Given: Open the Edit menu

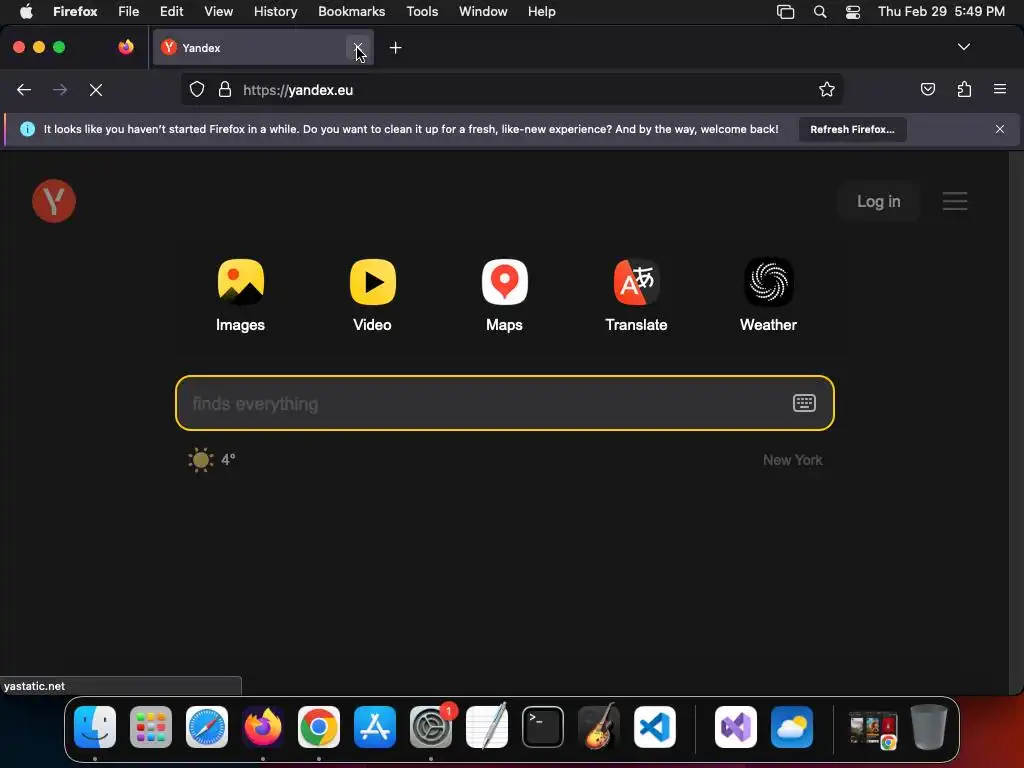Looking at the screenshot, I should 171,11.
